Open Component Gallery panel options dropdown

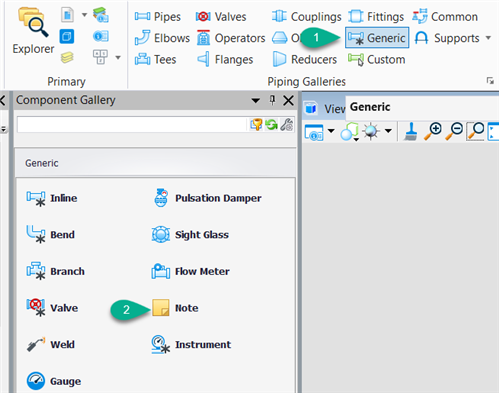tap(255, 100)
